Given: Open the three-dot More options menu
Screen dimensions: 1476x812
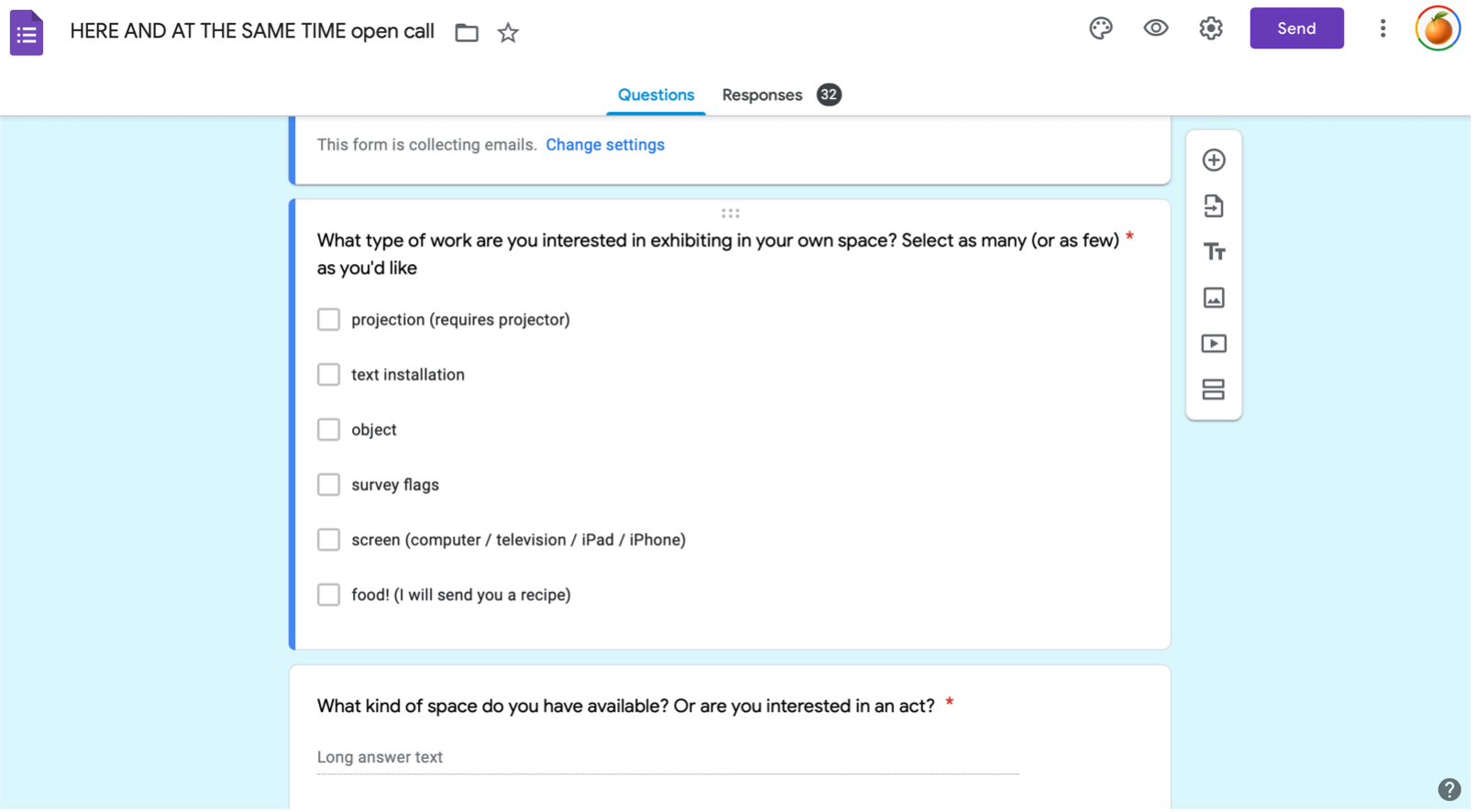Looking at the screenshot, I should [1382, 28].
